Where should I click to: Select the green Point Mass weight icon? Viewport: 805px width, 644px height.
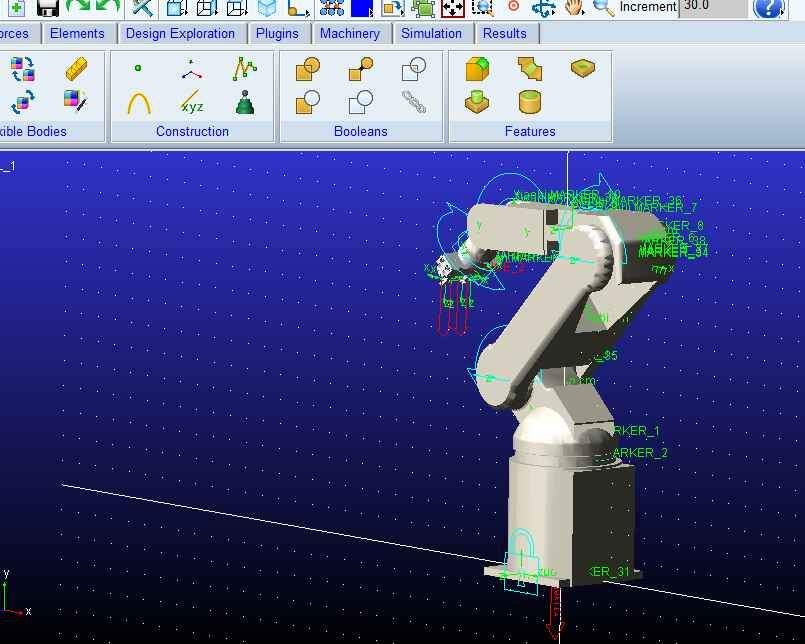(x=245, y=102)
